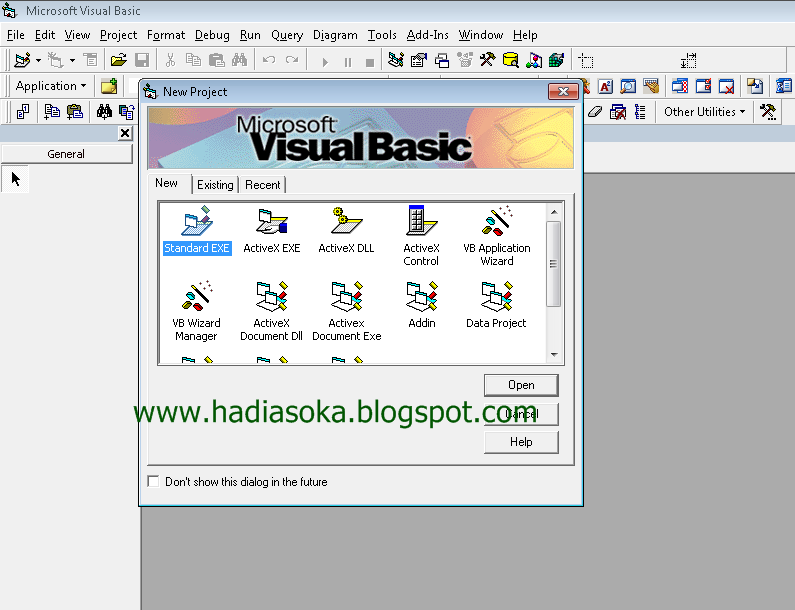Open the Add Form dropdown arrow
This screenshot has height=610, width=795.
[73, 60]
